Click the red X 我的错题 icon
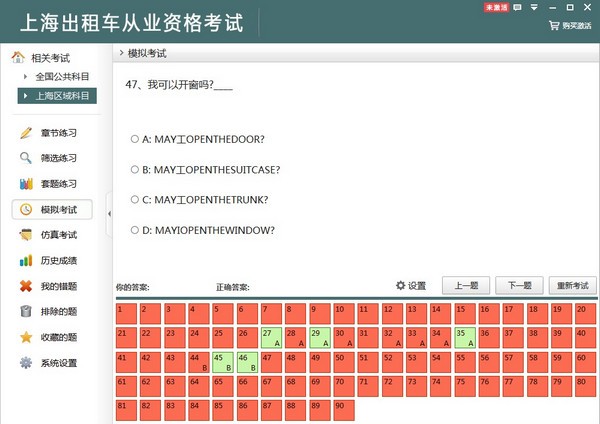The image size is (600, 424). click(26, 286)
